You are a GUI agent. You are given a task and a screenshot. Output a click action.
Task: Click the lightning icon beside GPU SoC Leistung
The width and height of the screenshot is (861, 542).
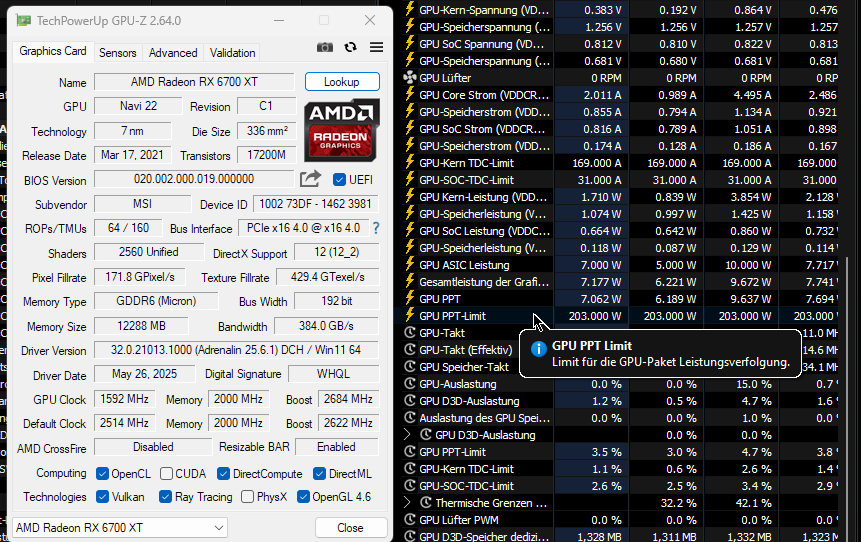[x=410, y=231]
